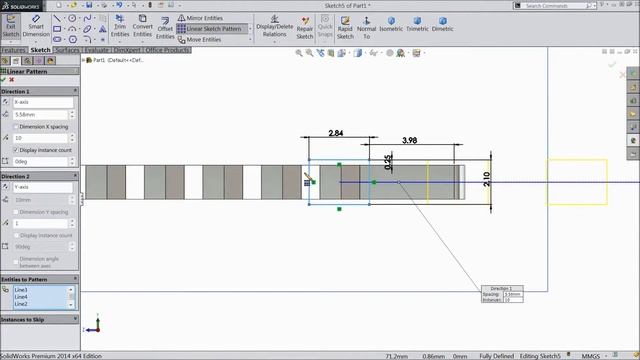Click the Direction 1 angle field 0deg
The height and width of the screenshot is (360, 640).
coord(40,162)
